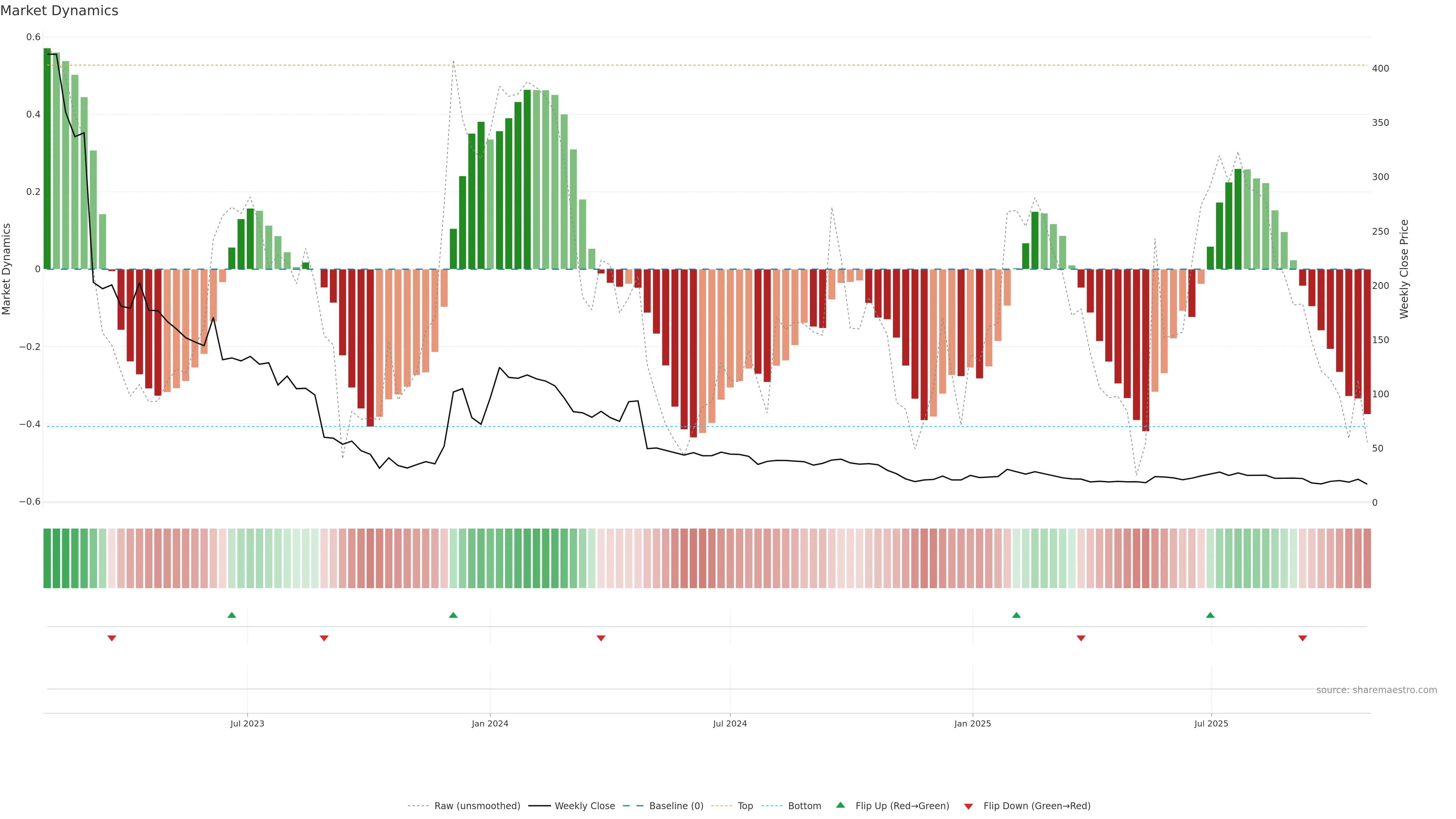
Task: Click Flip Down triangle between Jan and Jul 2024
Action: pyautogui.click(x=601, y=638)
